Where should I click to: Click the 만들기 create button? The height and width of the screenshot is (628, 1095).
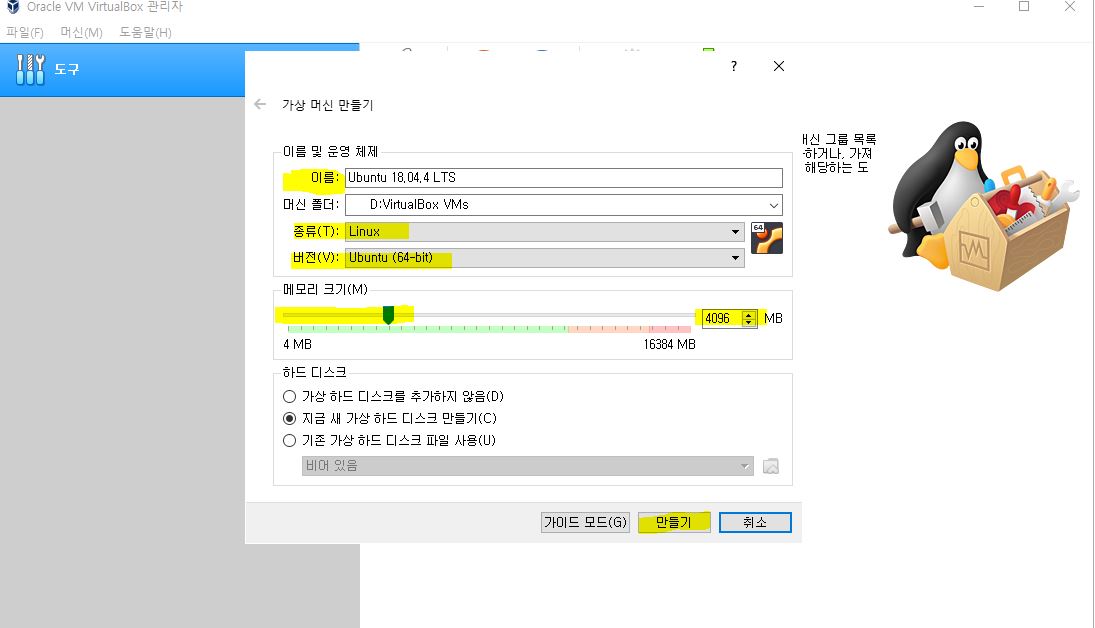click(x=674, y=523)
